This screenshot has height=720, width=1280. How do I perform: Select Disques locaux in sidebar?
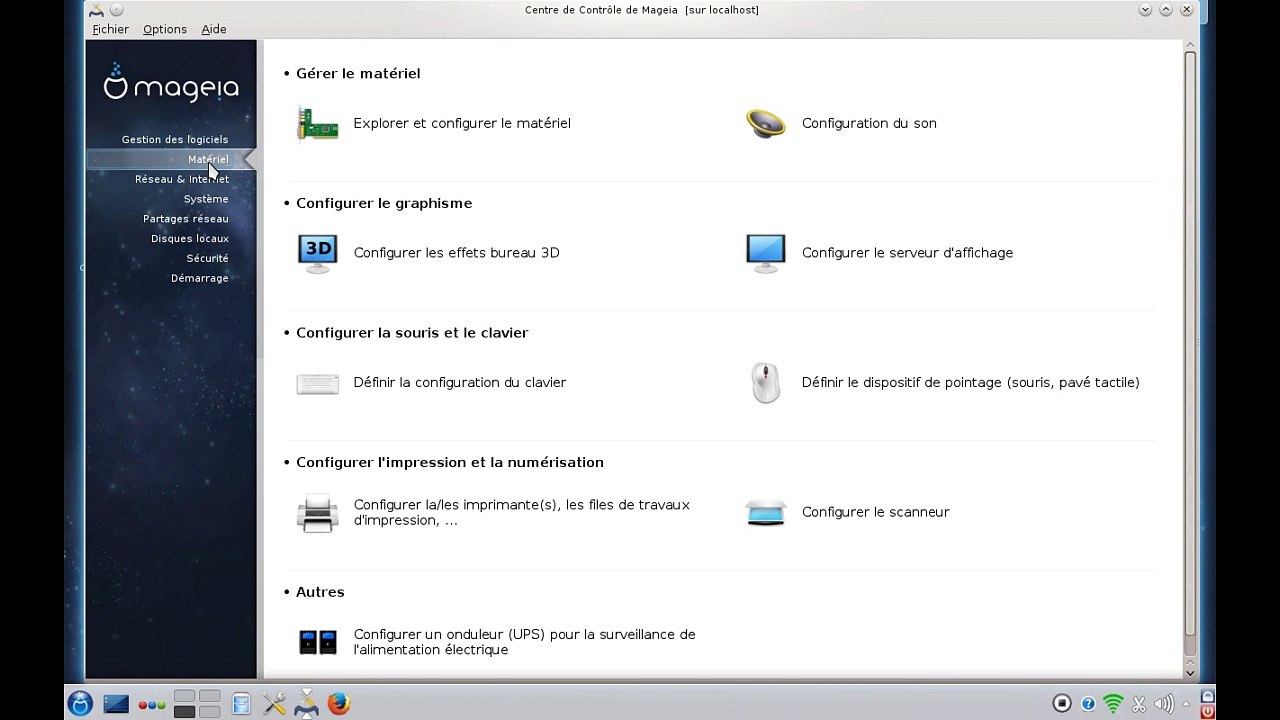[190, 239]
